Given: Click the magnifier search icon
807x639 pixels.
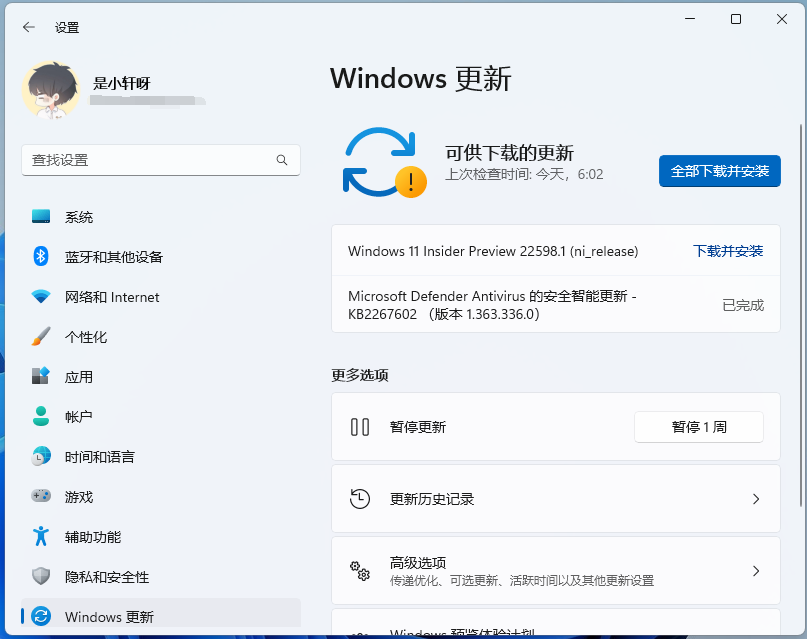Looking at the screenshot, I should (282, 160).
